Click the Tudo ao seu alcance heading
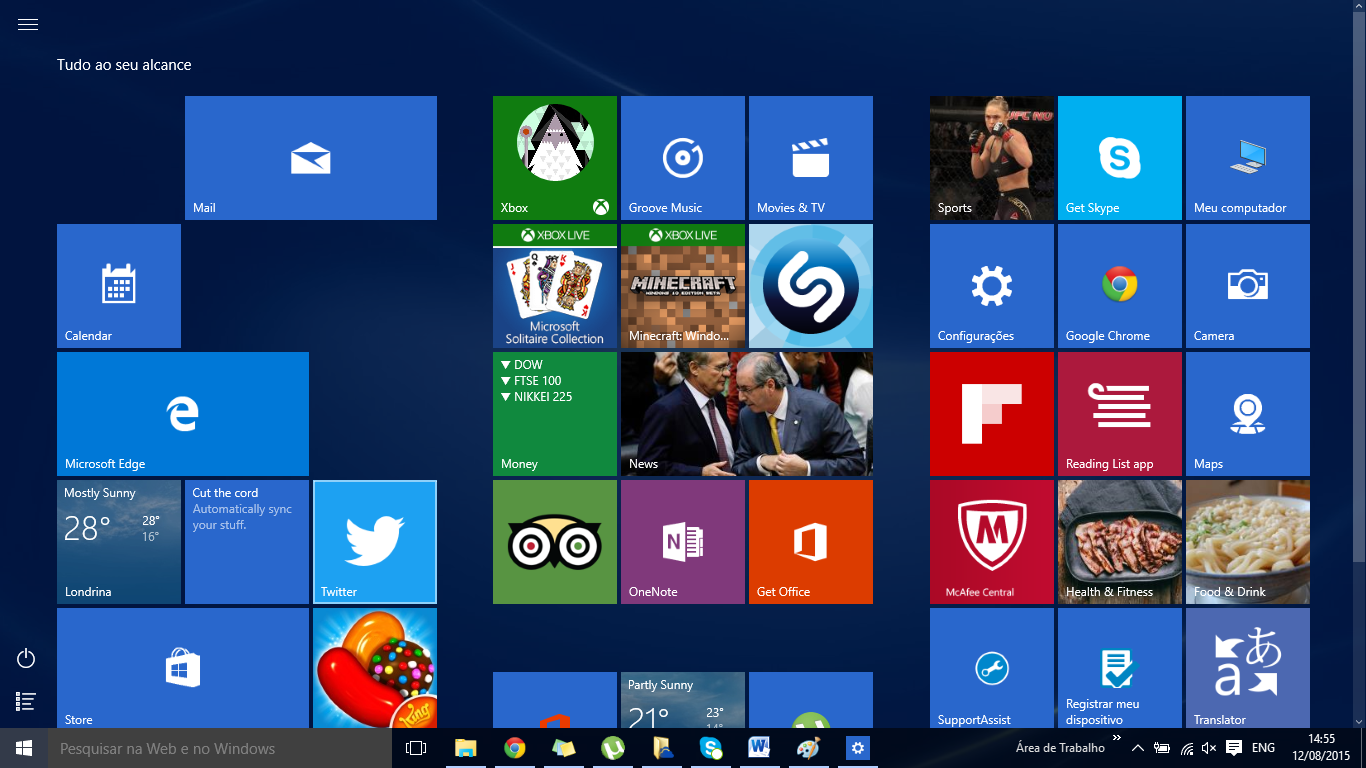This screenshot has width=1366, height=768. coord(124,65)
